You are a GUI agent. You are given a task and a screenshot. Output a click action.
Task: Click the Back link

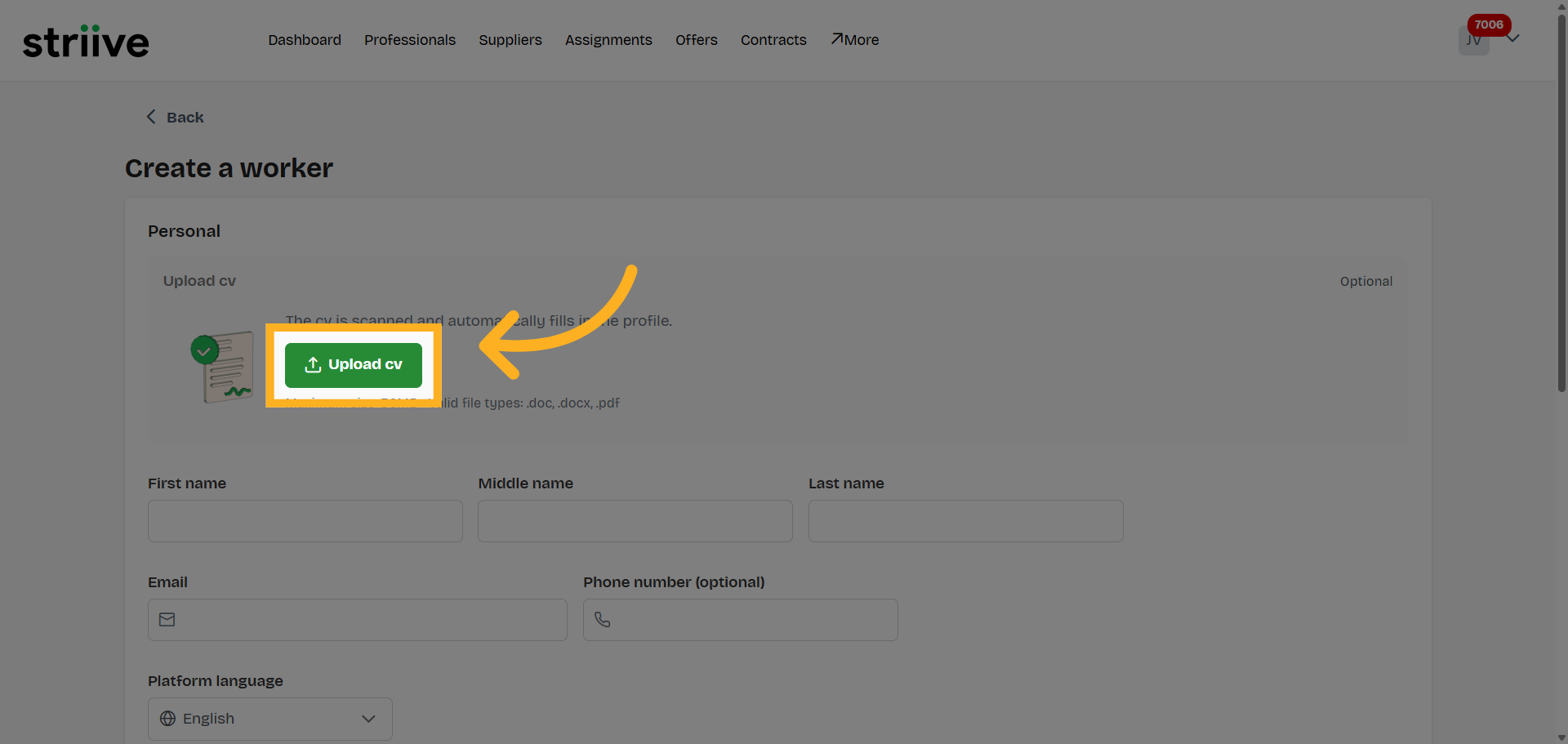(185, 118)
